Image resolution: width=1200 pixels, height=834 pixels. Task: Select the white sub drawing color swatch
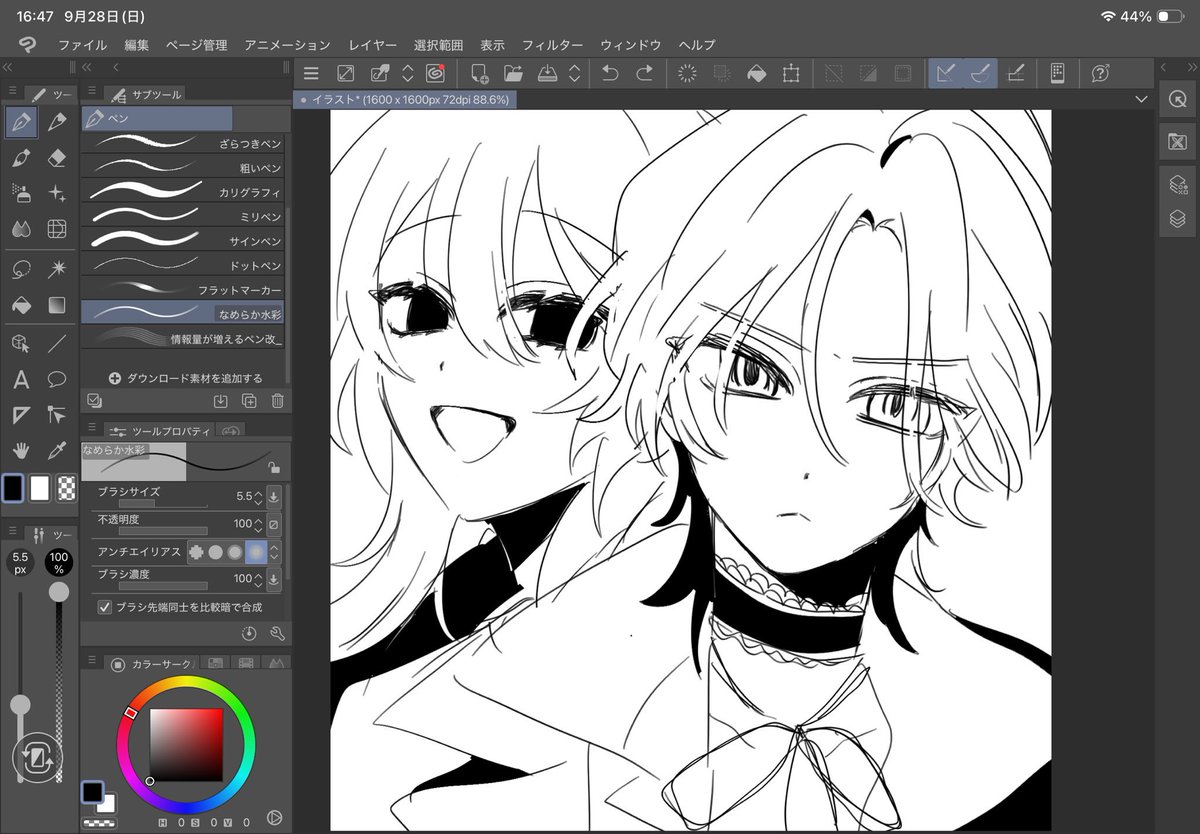[x=40, y=487]
